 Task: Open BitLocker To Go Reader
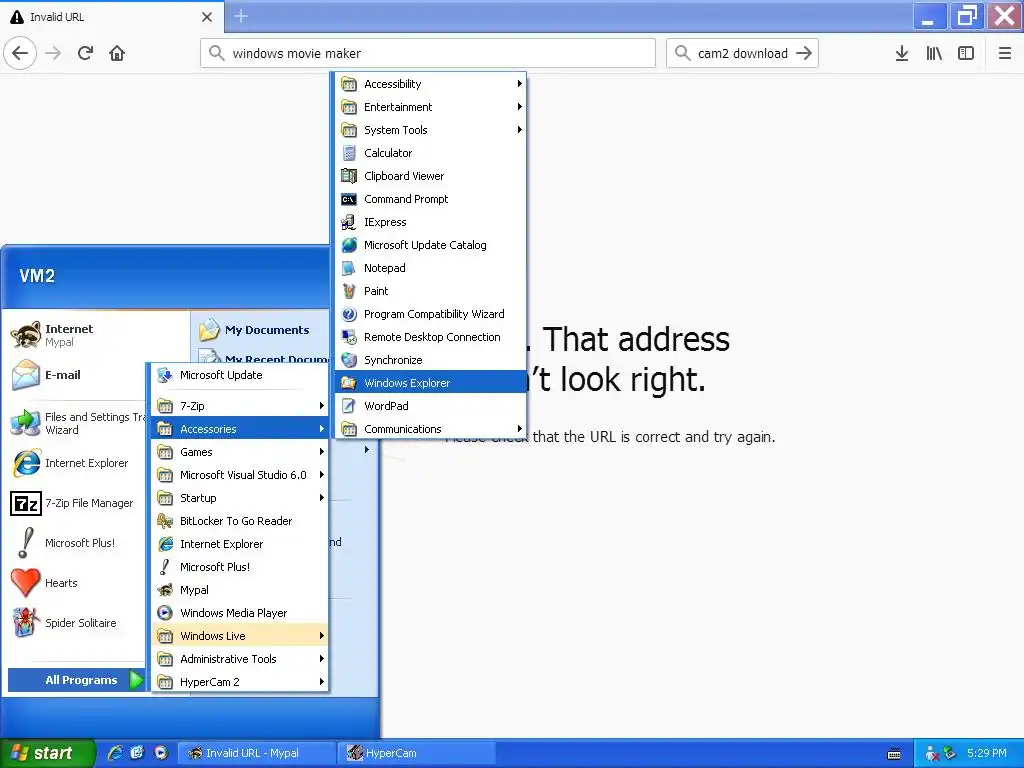[240, 520]
